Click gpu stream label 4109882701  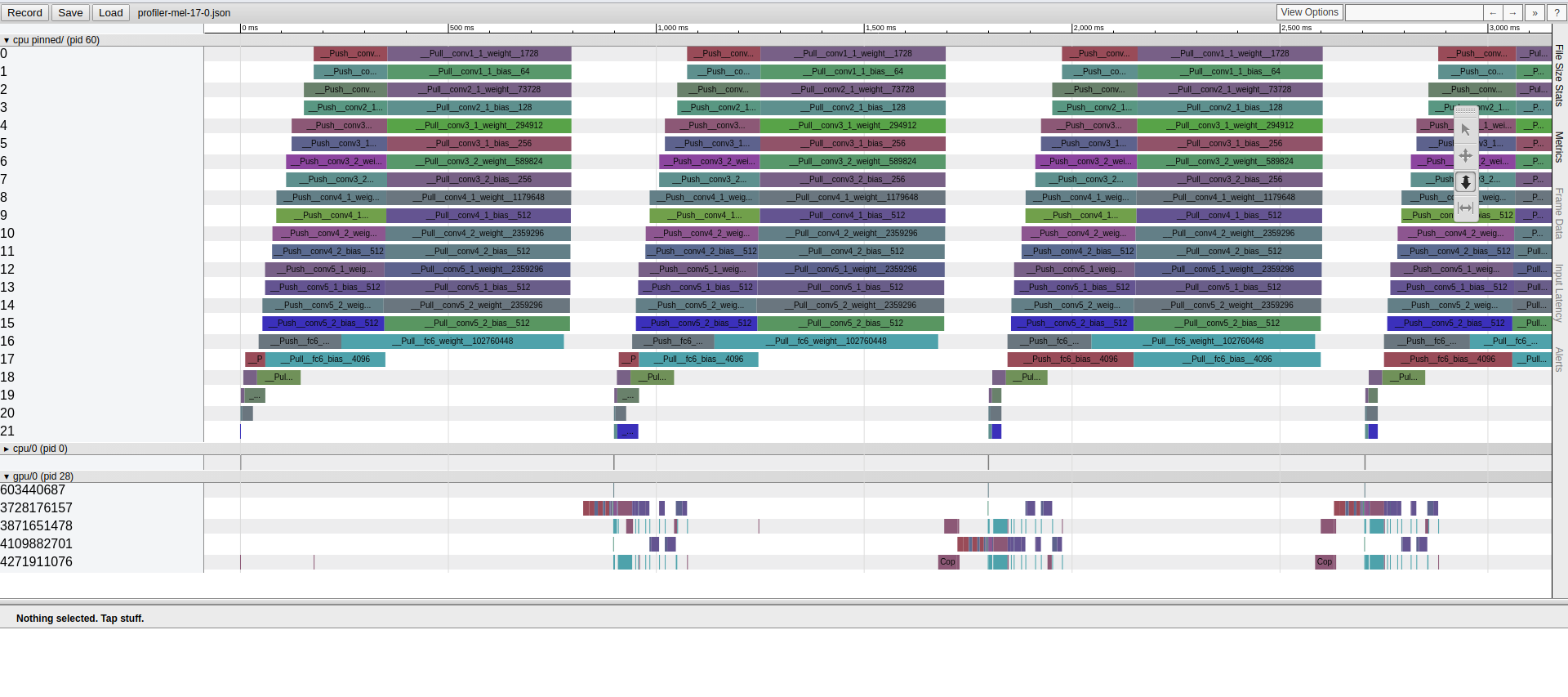(37, 544)
